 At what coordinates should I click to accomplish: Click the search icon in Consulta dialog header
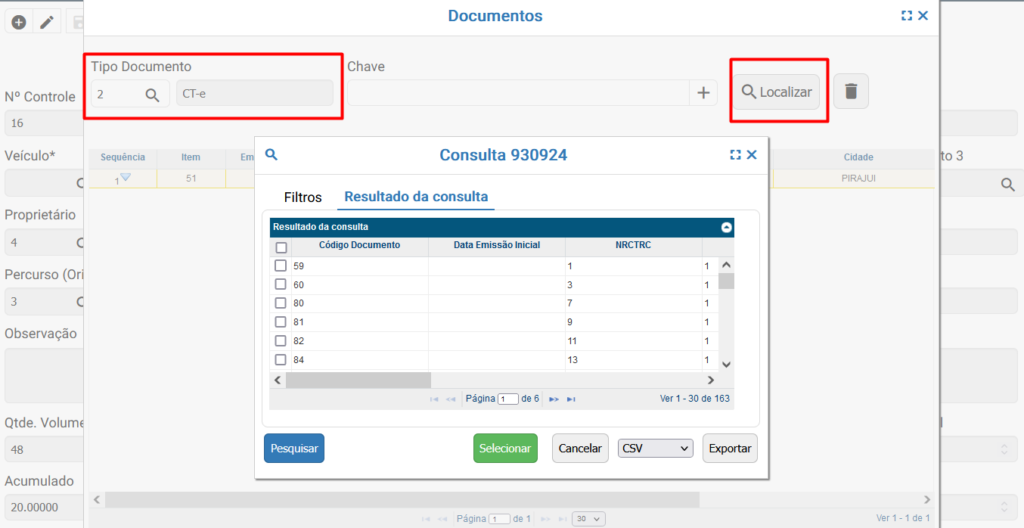271,155
